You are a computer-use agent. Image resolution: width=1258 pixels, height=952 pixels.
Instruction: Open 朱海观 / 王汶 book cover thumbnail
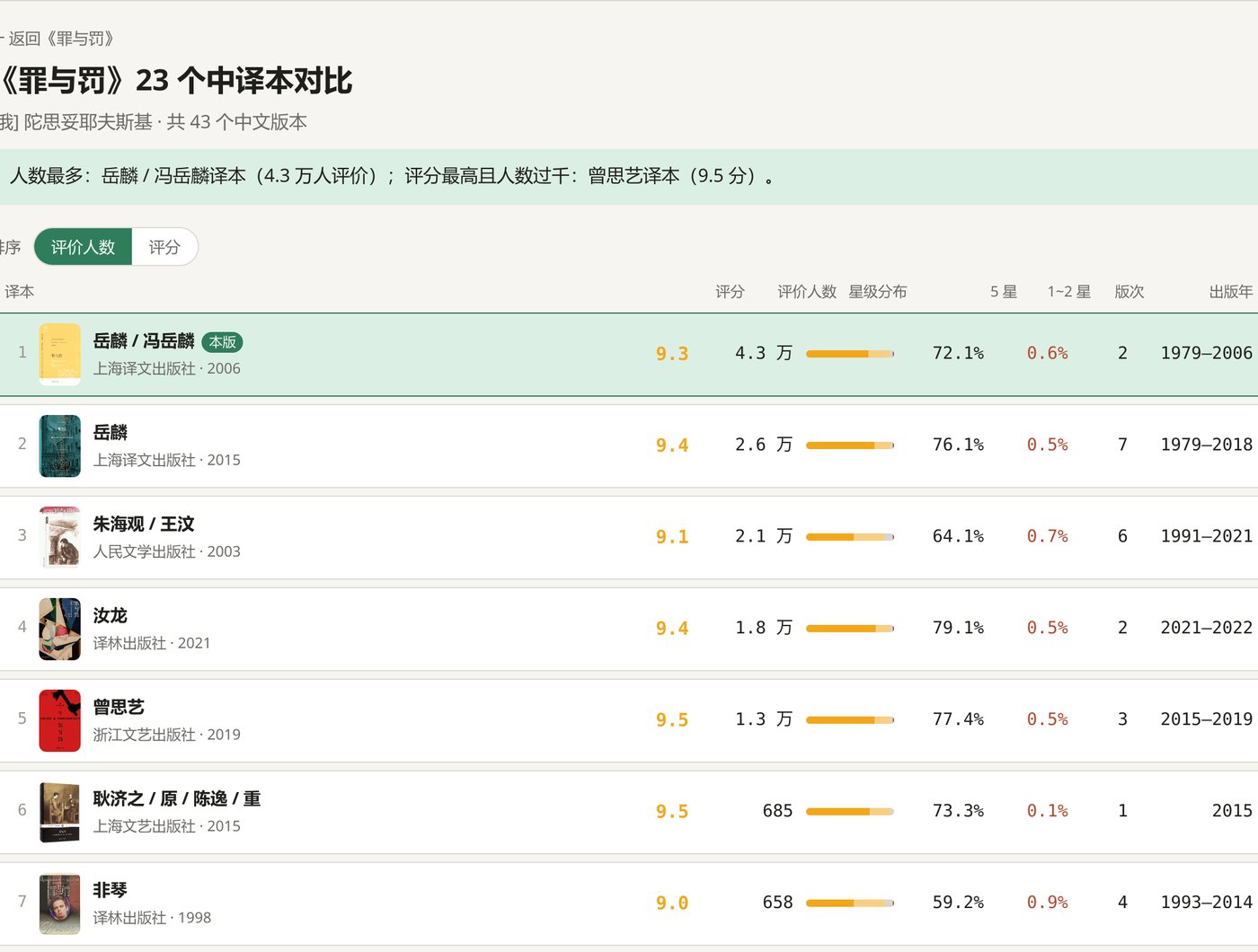pos(60,538)
